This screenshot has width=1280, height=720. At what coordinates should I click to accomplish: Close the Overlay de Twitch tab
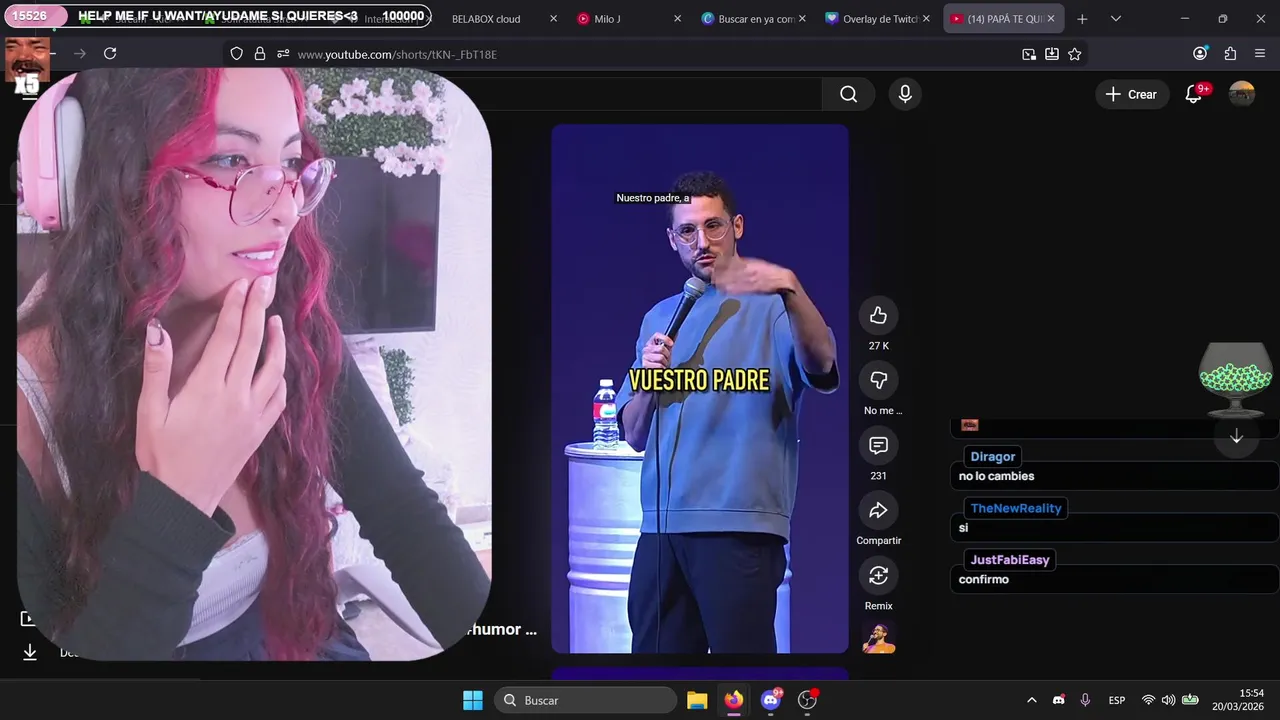tap(926, 19)
